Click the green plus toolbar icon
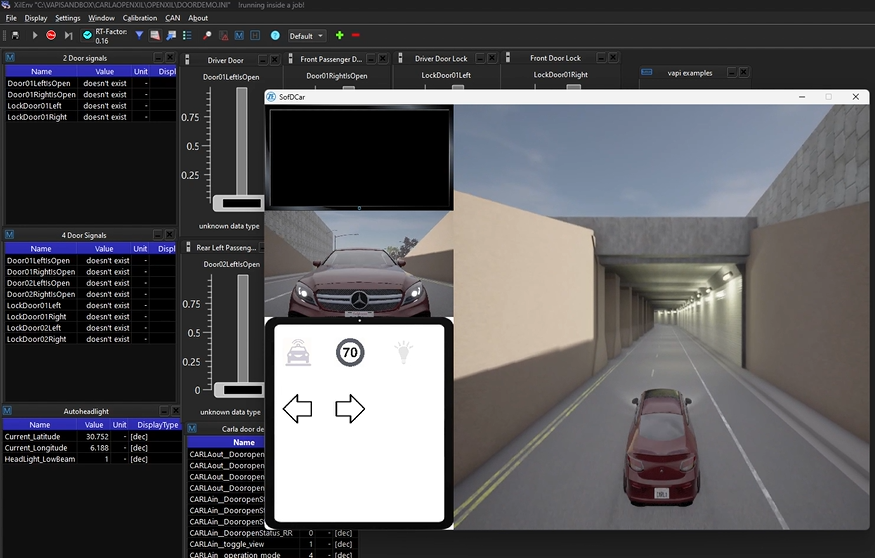The height and width of the screenshot is (558, 875). click(x=340, y=36)
